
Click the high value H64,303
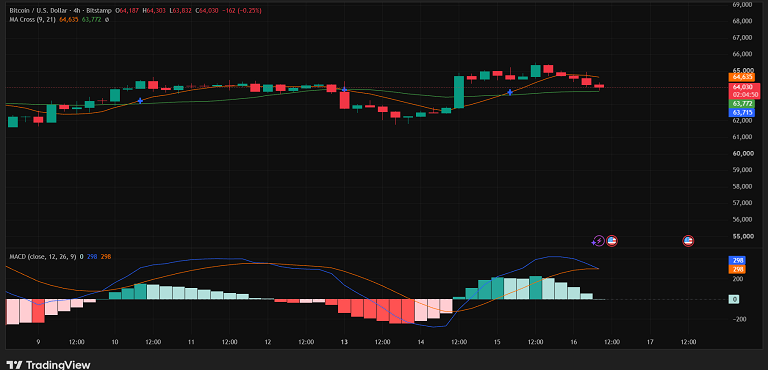click(153, 10)
